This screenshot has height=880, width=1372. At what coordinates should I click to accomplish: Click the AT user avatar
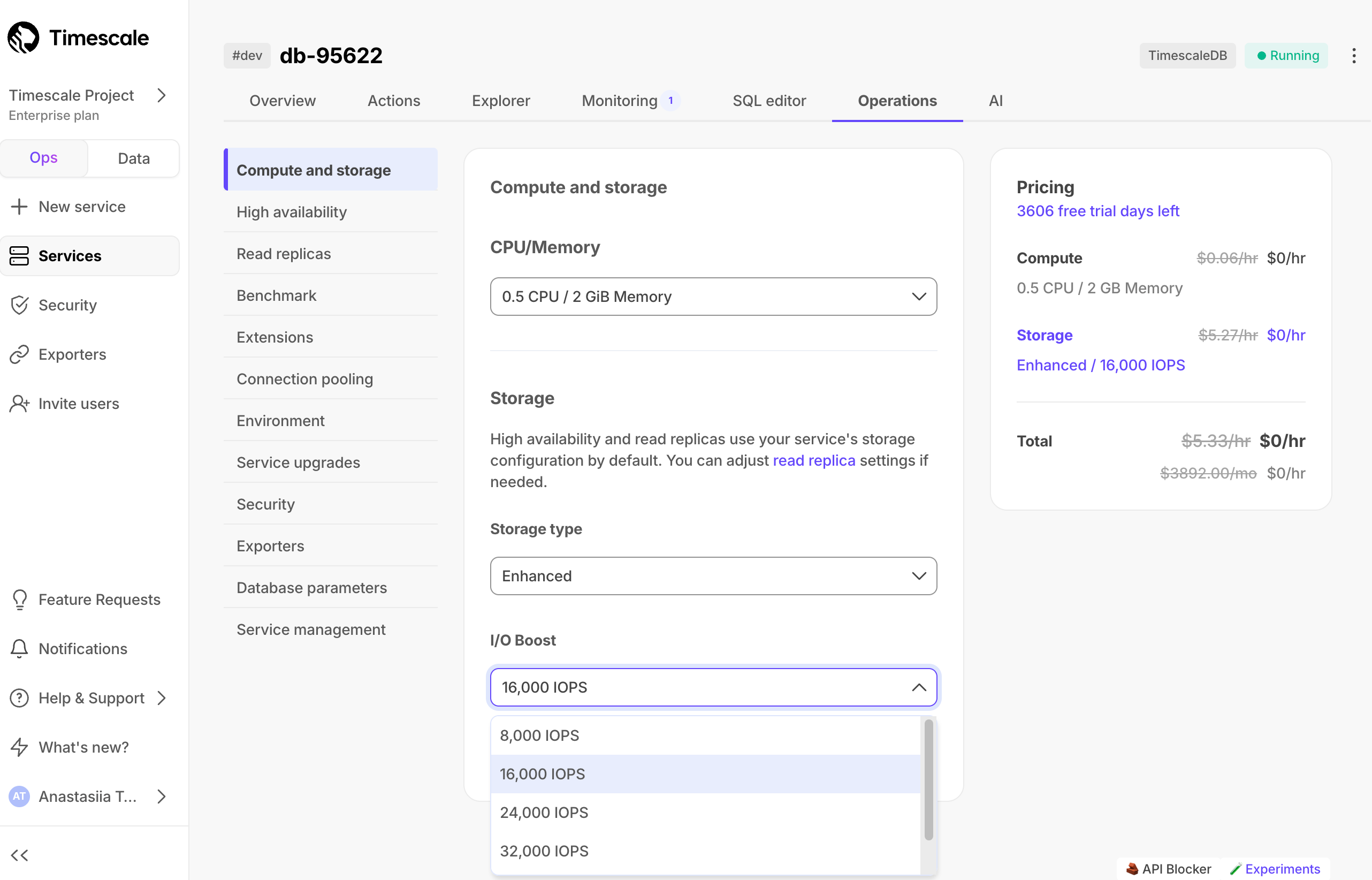19,796
